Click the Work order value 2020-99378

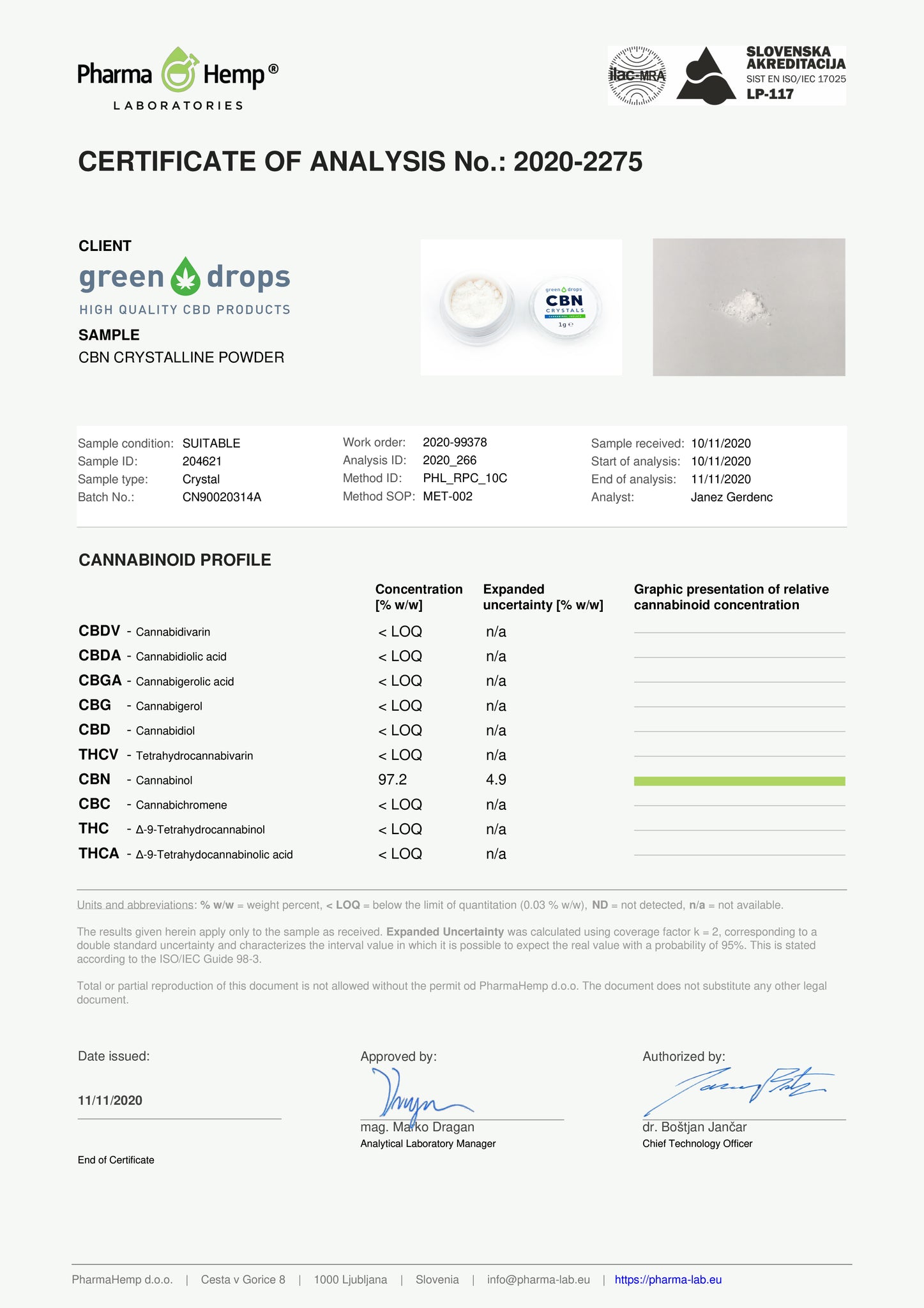(455, 442)
